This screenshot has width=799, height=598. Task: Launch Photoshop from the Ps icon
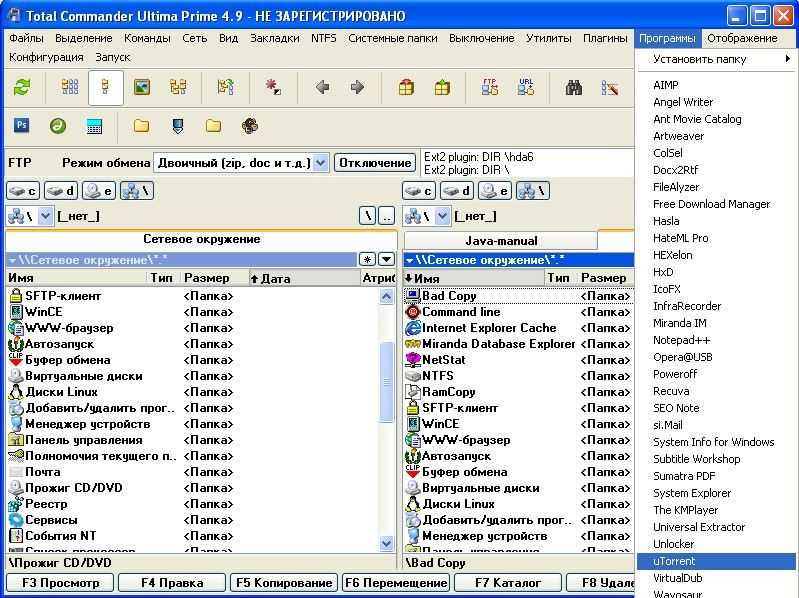(x=21, y=125)
